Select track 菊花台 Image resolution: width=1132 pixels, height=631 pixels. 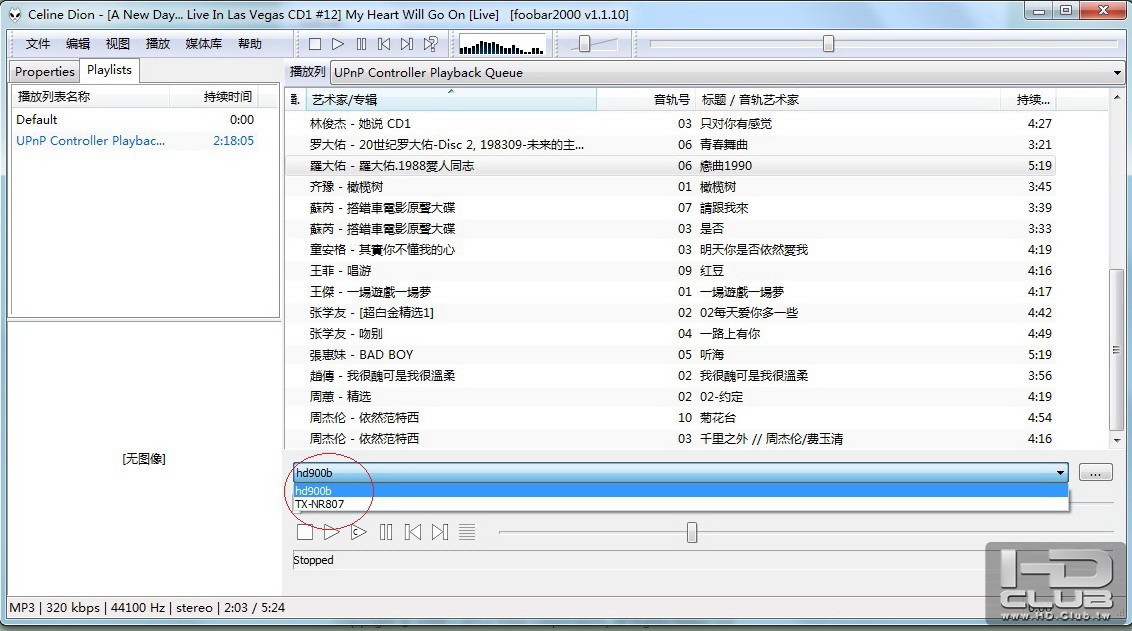pos(670,417)
